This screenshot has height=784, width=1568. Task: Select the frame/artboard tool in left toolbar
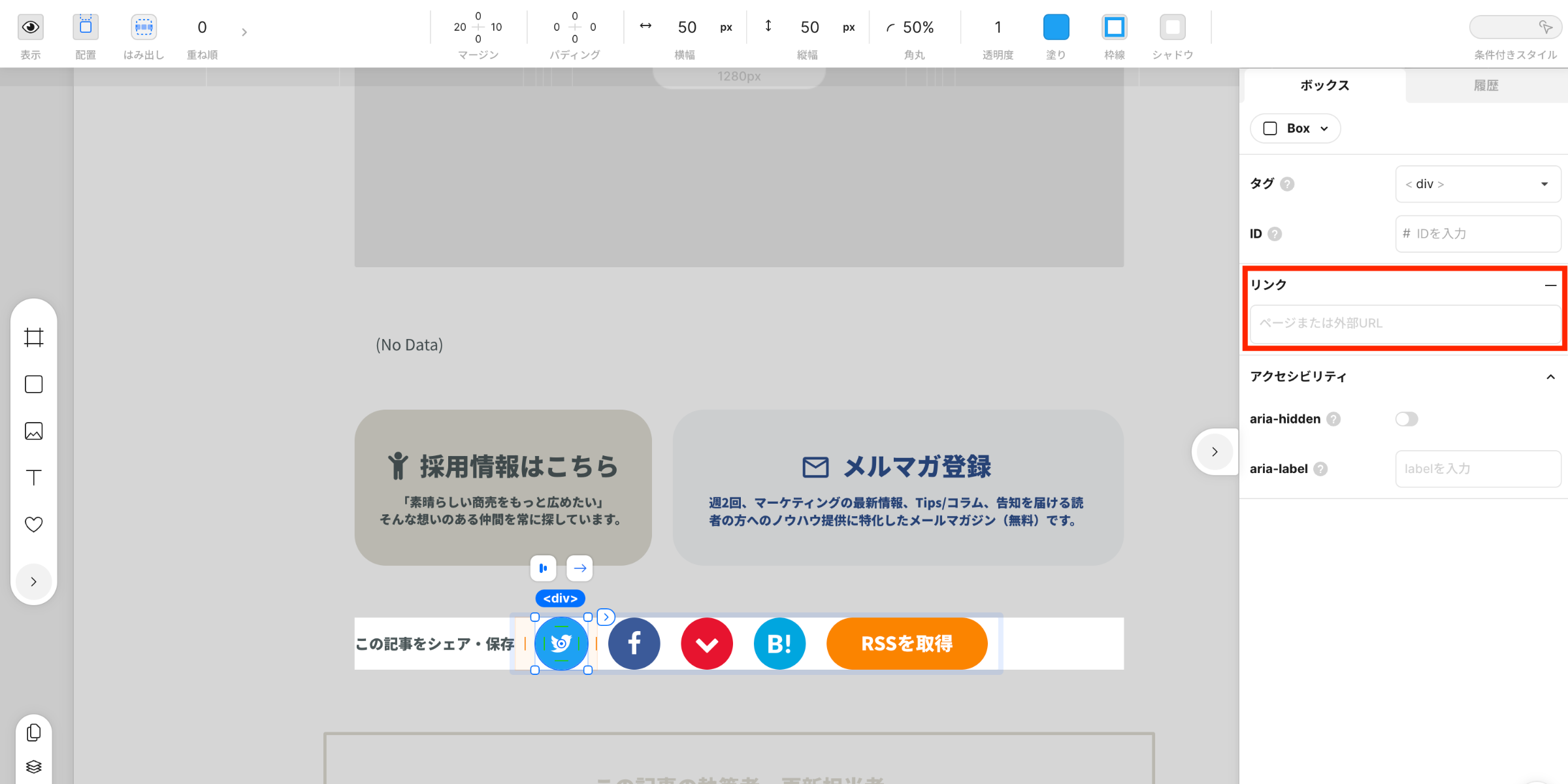34,338
